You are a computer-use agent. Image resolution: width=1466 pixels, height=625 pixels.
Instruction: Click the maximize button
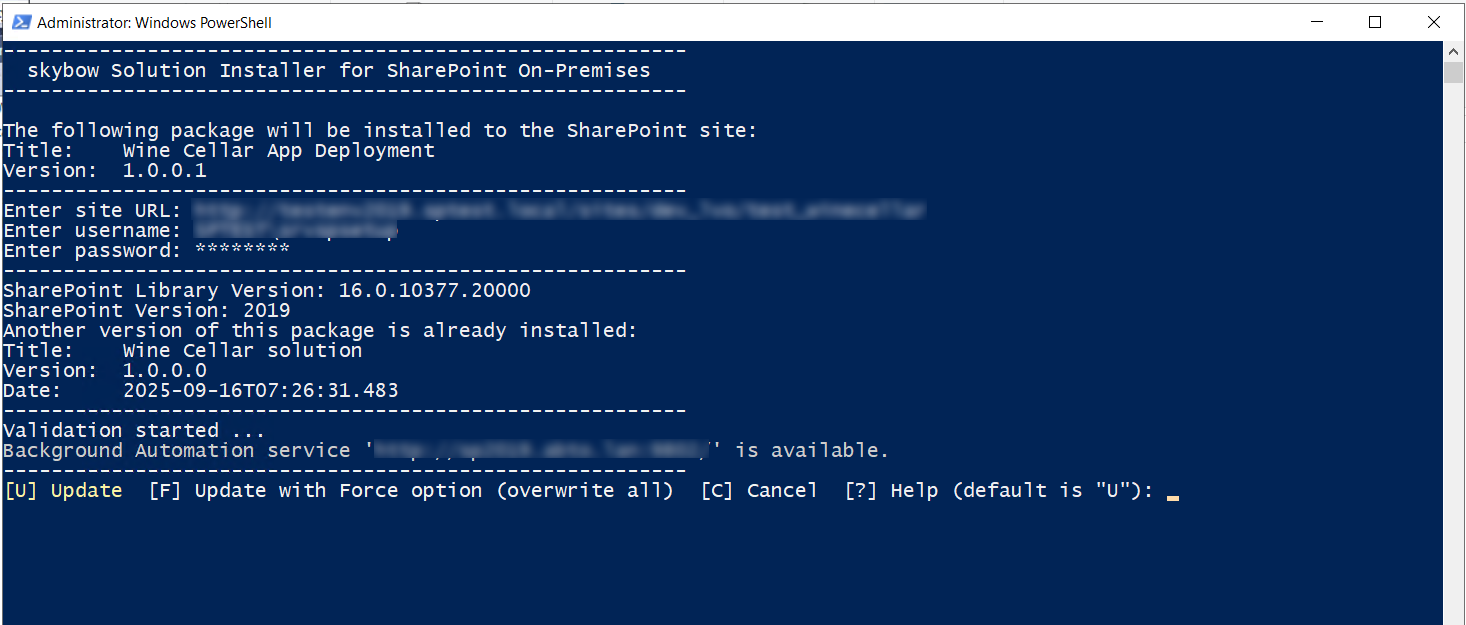[x=1375, y=21]
